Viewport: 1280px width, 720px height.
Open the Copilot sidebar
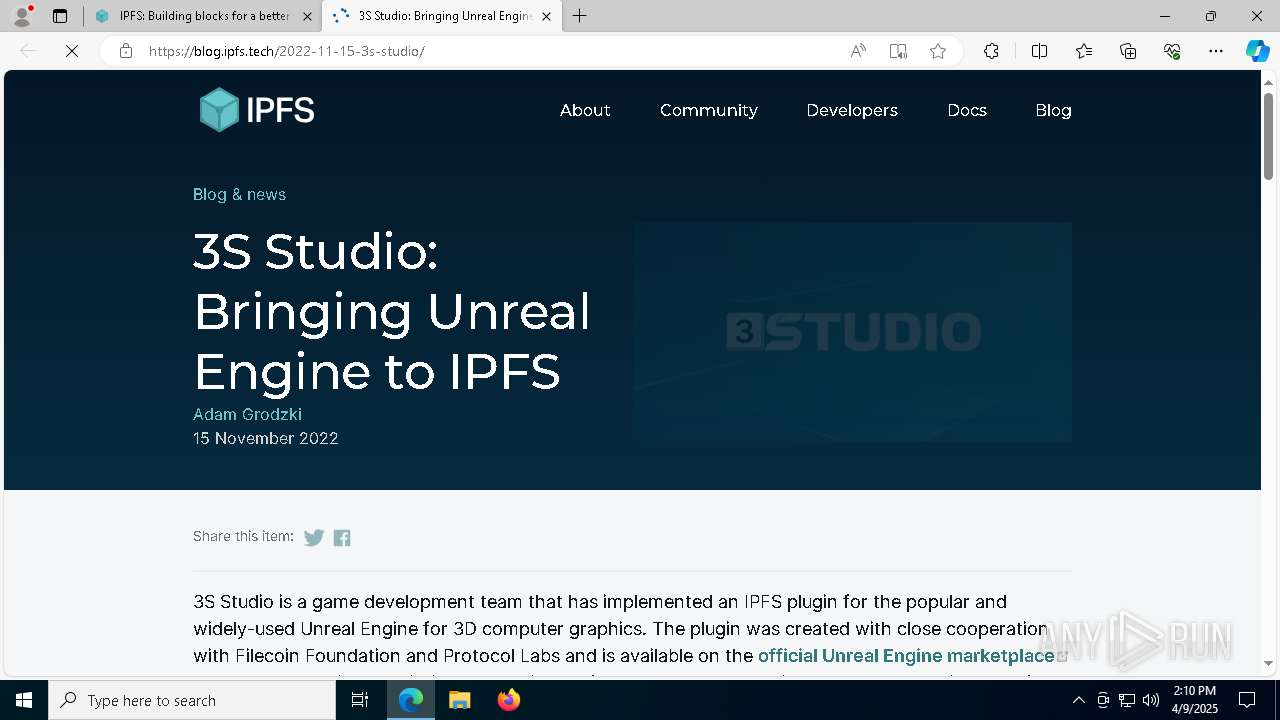tap(1257, 51)
